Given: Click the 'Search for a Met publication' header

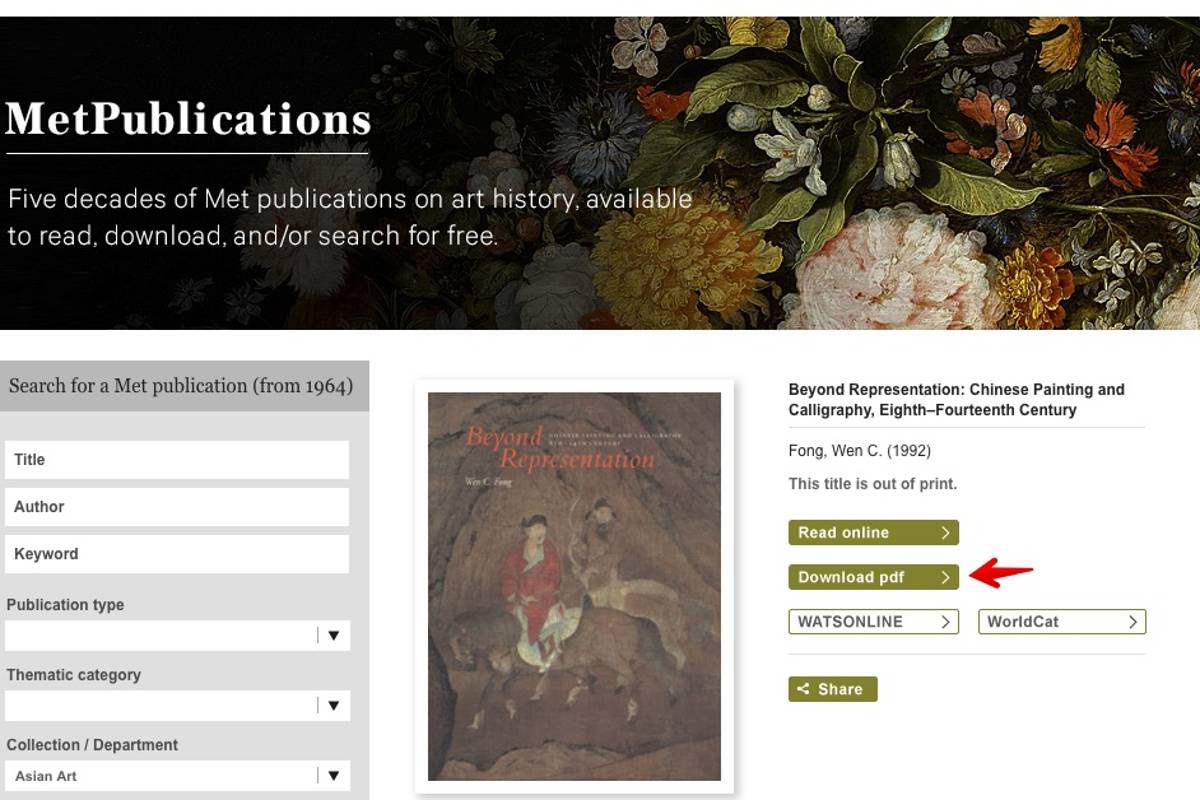Looking at the screenshot, I should coord(181,386).
